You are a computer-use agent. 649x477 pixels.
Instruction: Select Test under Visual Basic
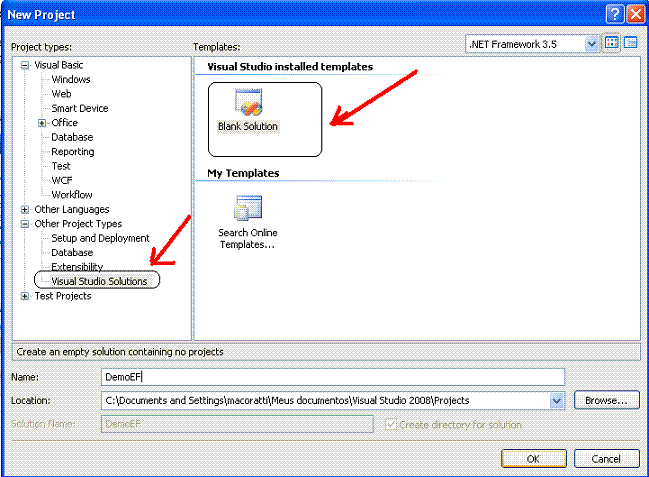click(x=61, y=166)
